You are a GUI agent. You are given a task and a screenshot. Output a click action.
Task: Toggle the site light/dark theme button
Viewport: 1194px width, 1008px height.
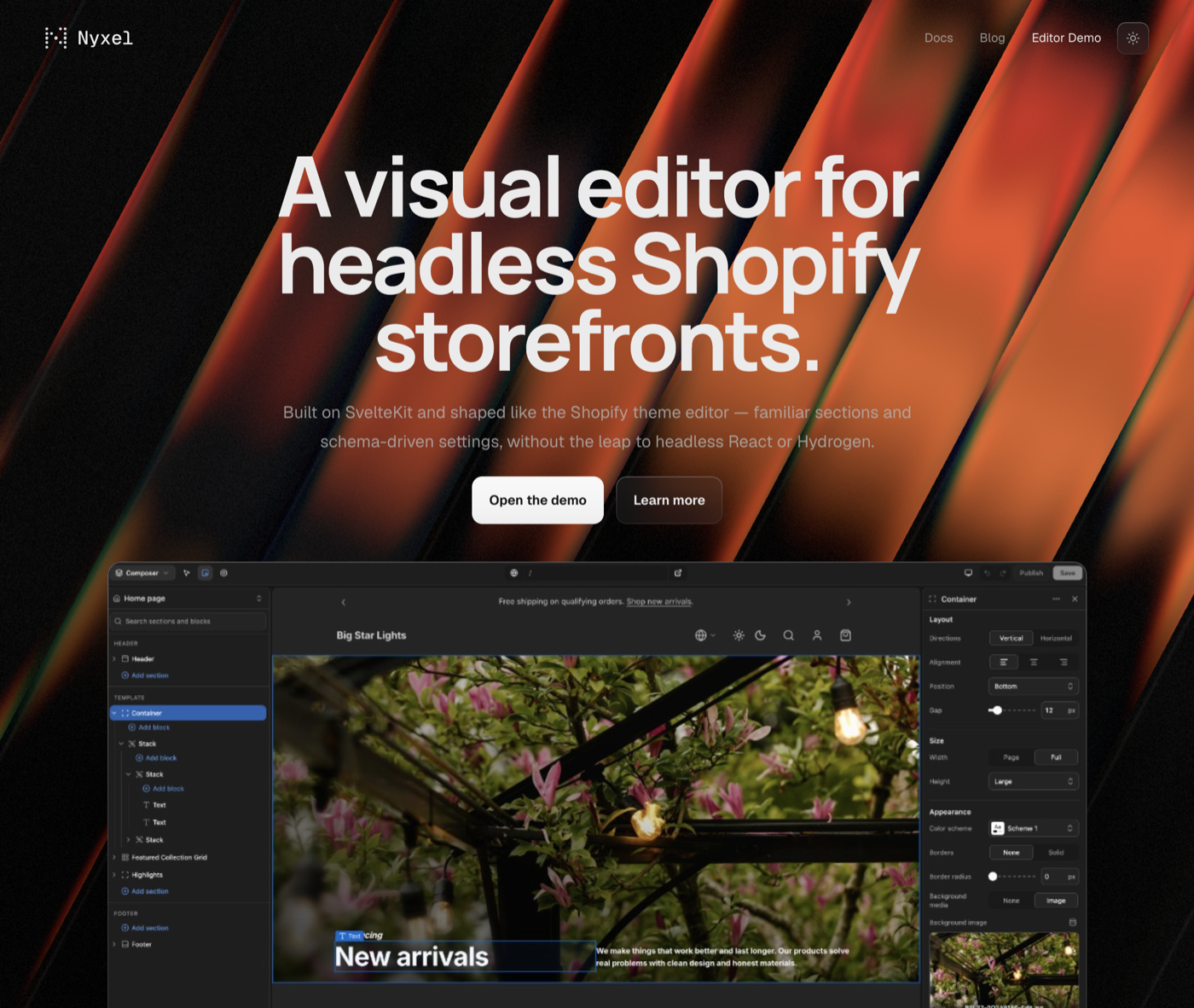pyautogui.click(x=1133, y=38)
